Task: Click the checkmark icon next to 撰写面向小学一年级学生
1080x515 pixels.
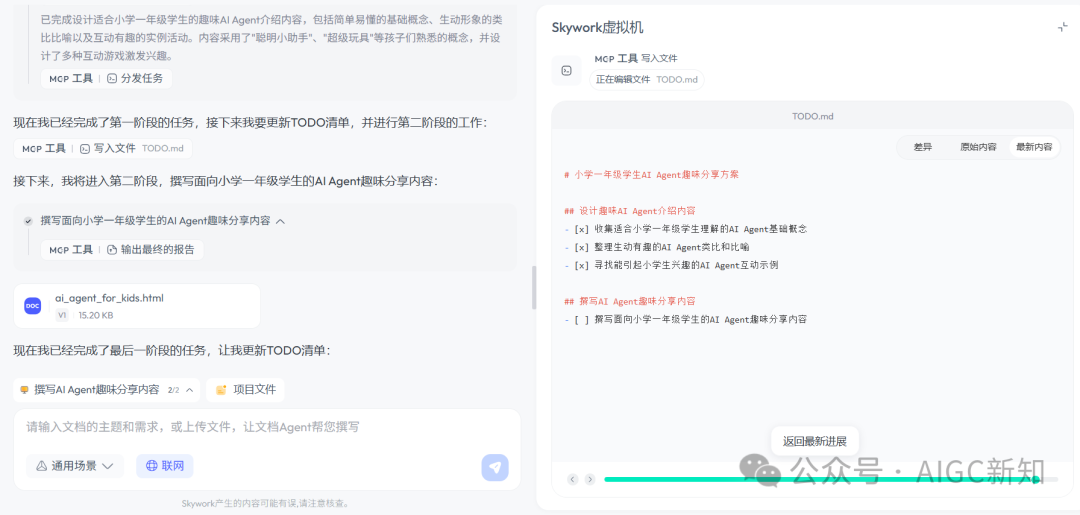Action: click(28, 221)
